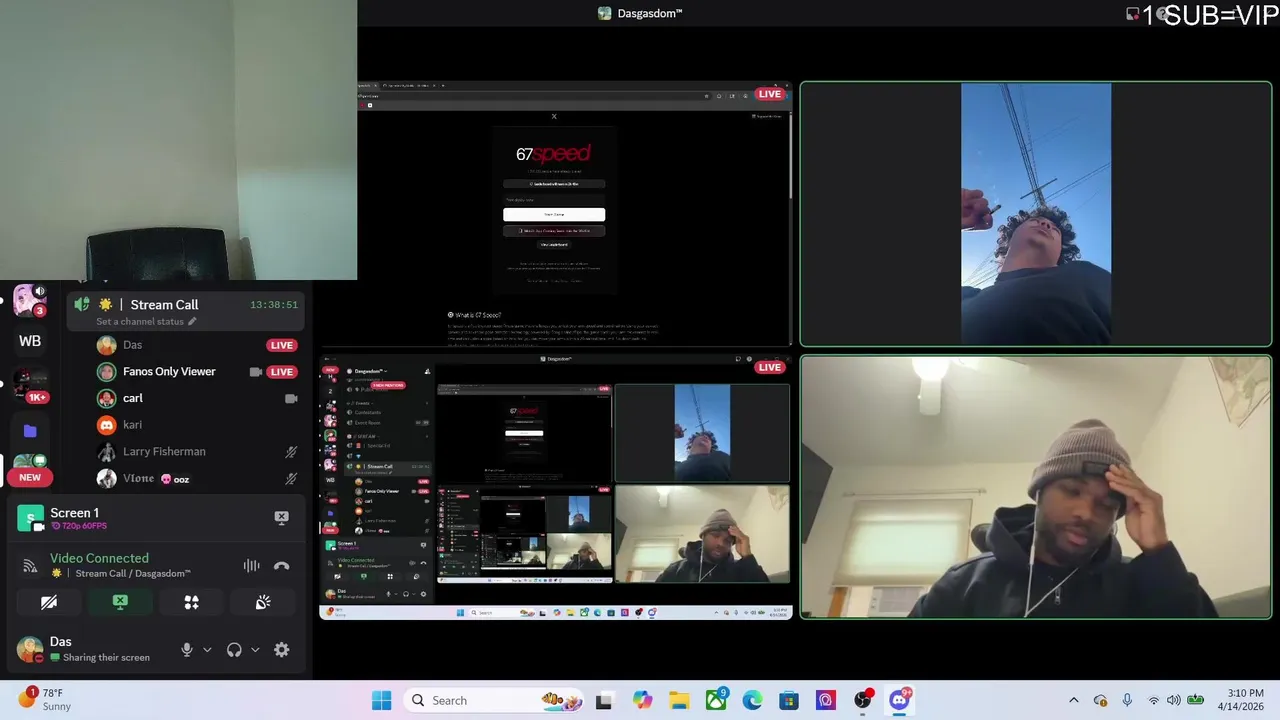Open the soundboard button
This screenshot has width=1280, height=720.
pos(263,602)
